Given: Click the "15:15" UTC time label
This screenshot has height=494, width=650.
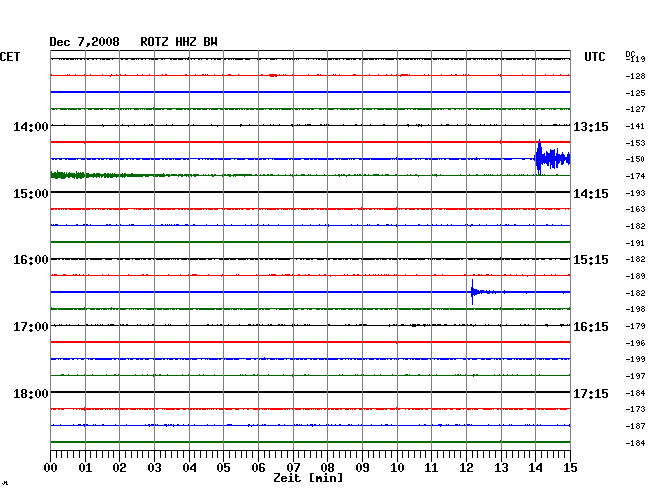Looking at the screenshot, I should (x=591, y=260).
